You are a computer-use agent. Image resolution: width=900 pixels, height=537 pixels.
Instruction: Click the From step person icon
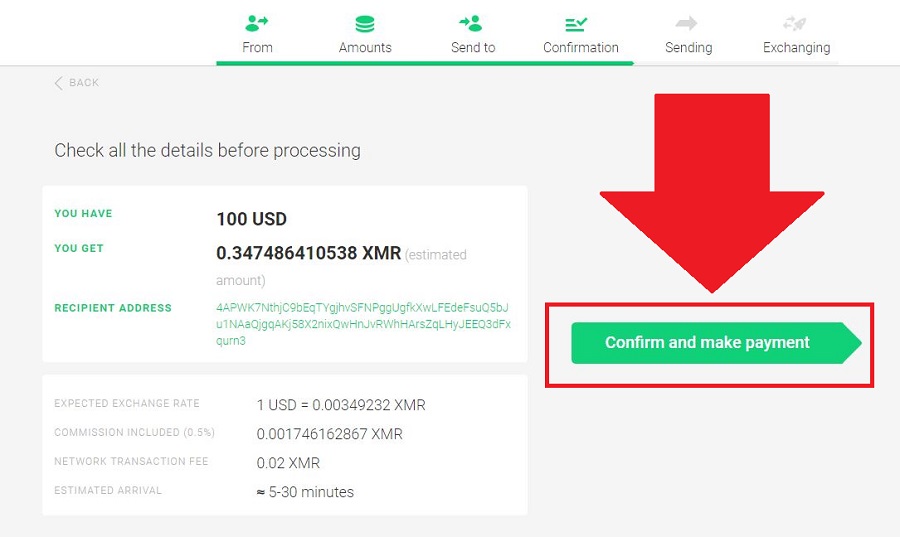coord(257,23)
